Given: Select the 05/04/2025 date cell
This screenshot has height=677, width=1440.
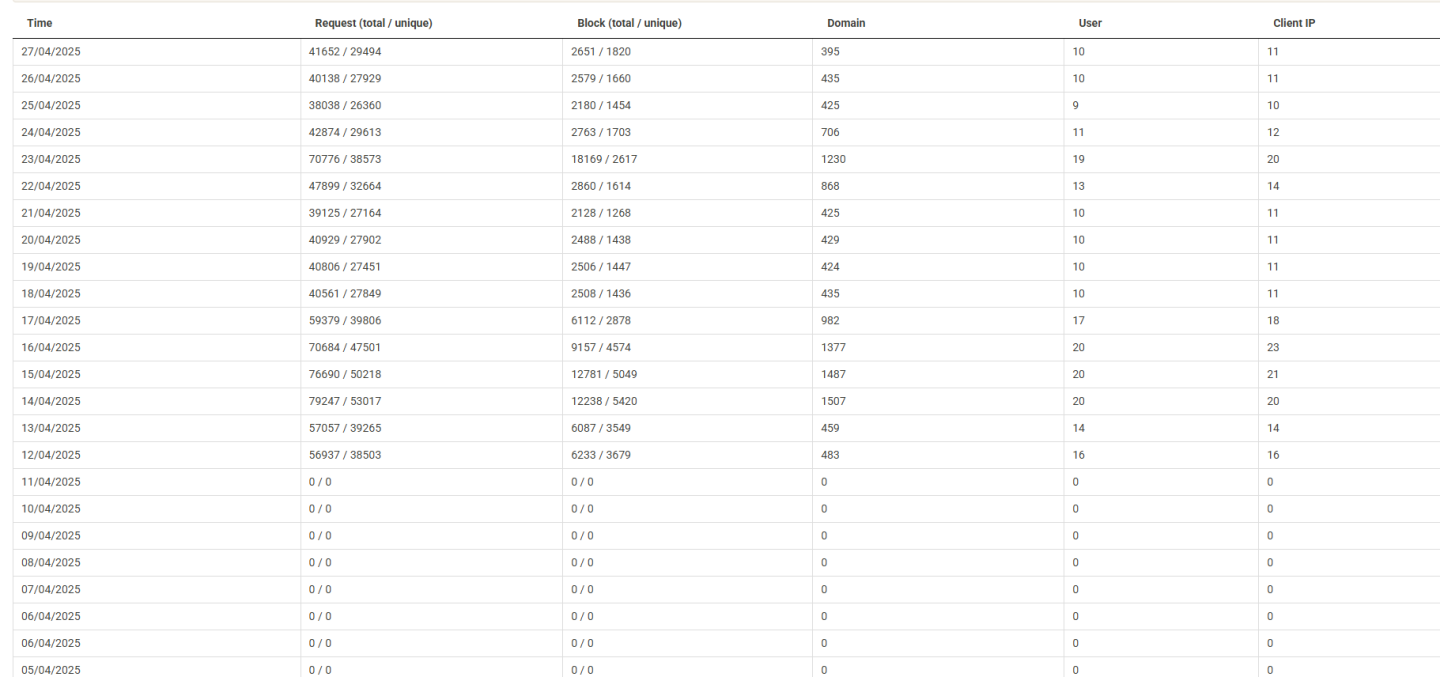Looking at the screenshot, I should tap(51, 669).
